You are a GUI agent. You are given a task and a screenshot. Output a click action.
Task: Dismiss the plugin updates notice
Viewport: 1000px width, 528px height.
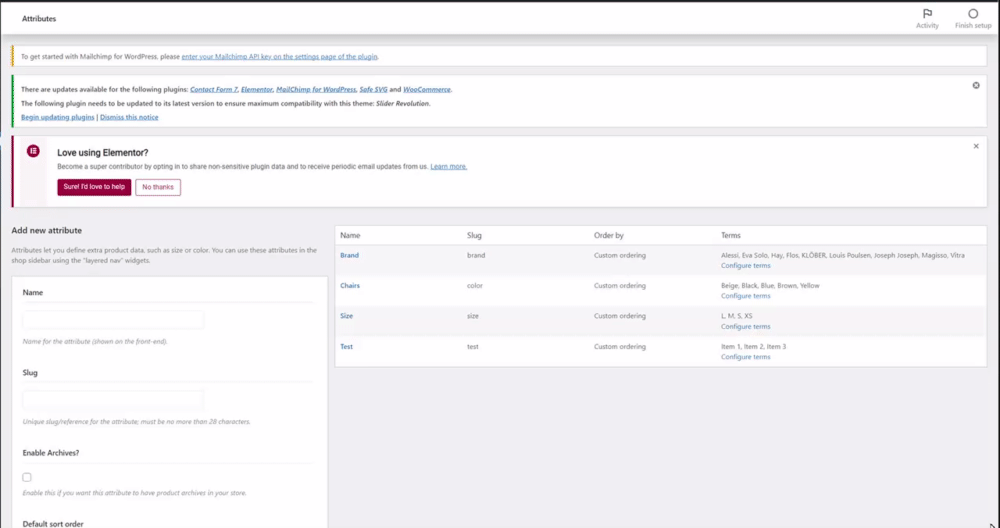[976, 85]
